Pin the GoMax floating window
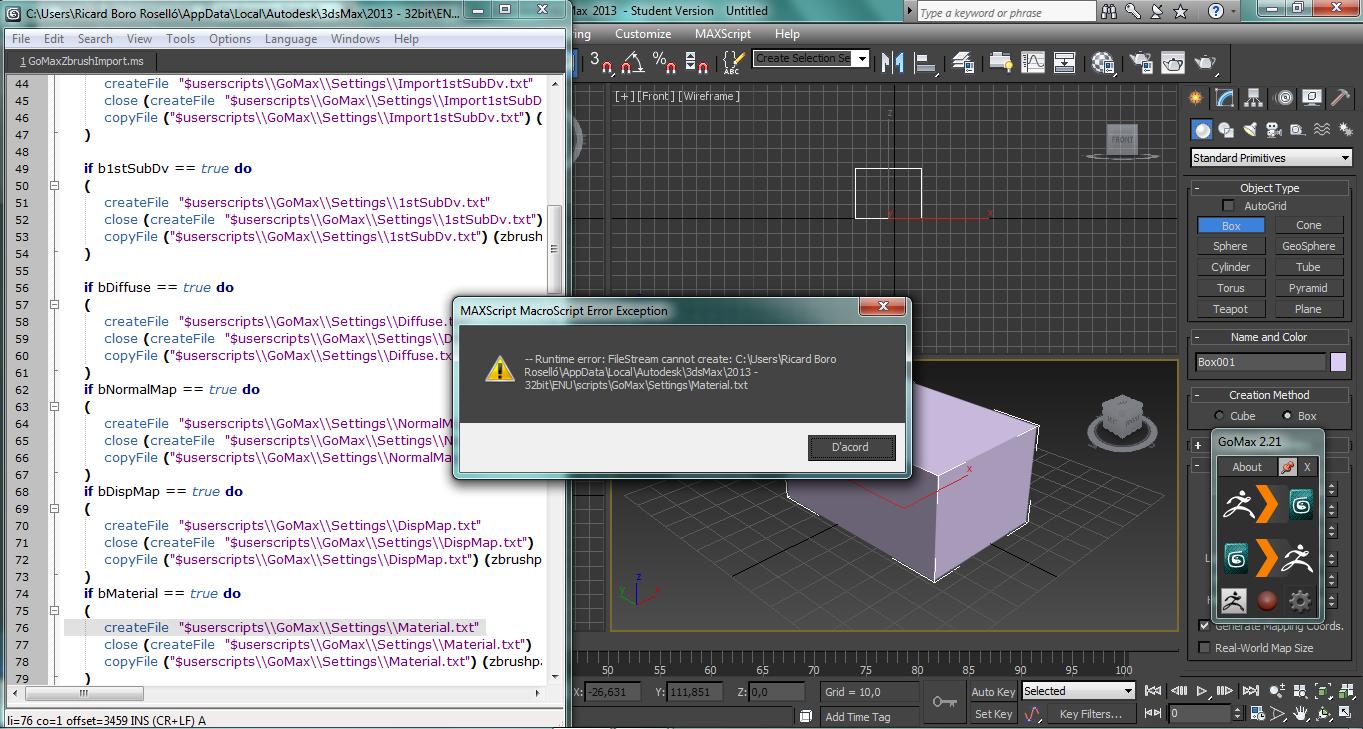This screenshot has width=1363, height=729. [1287, 467]
